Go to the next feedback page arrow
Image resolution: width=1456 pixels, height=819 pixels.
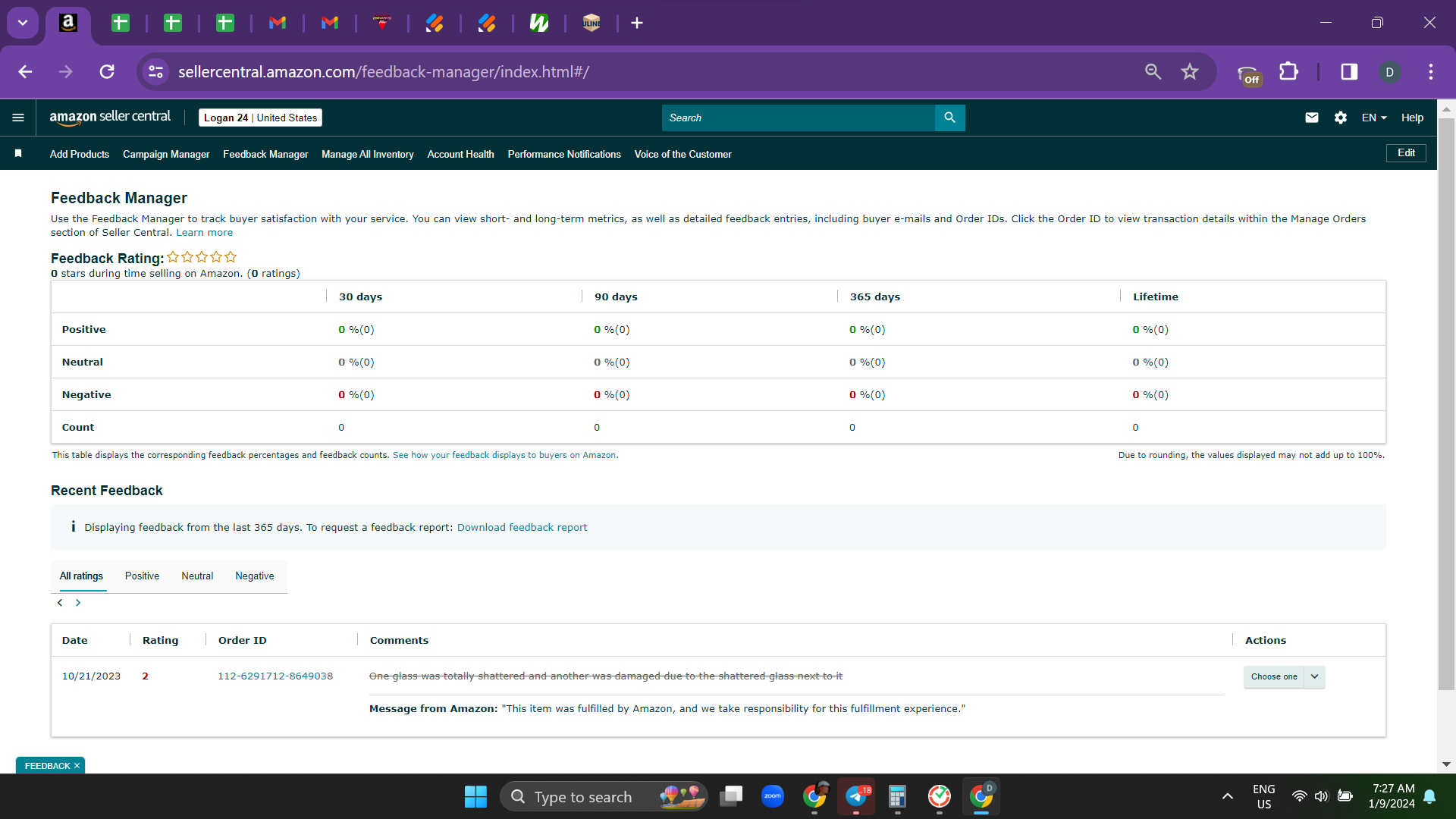[x=77, y=603]
